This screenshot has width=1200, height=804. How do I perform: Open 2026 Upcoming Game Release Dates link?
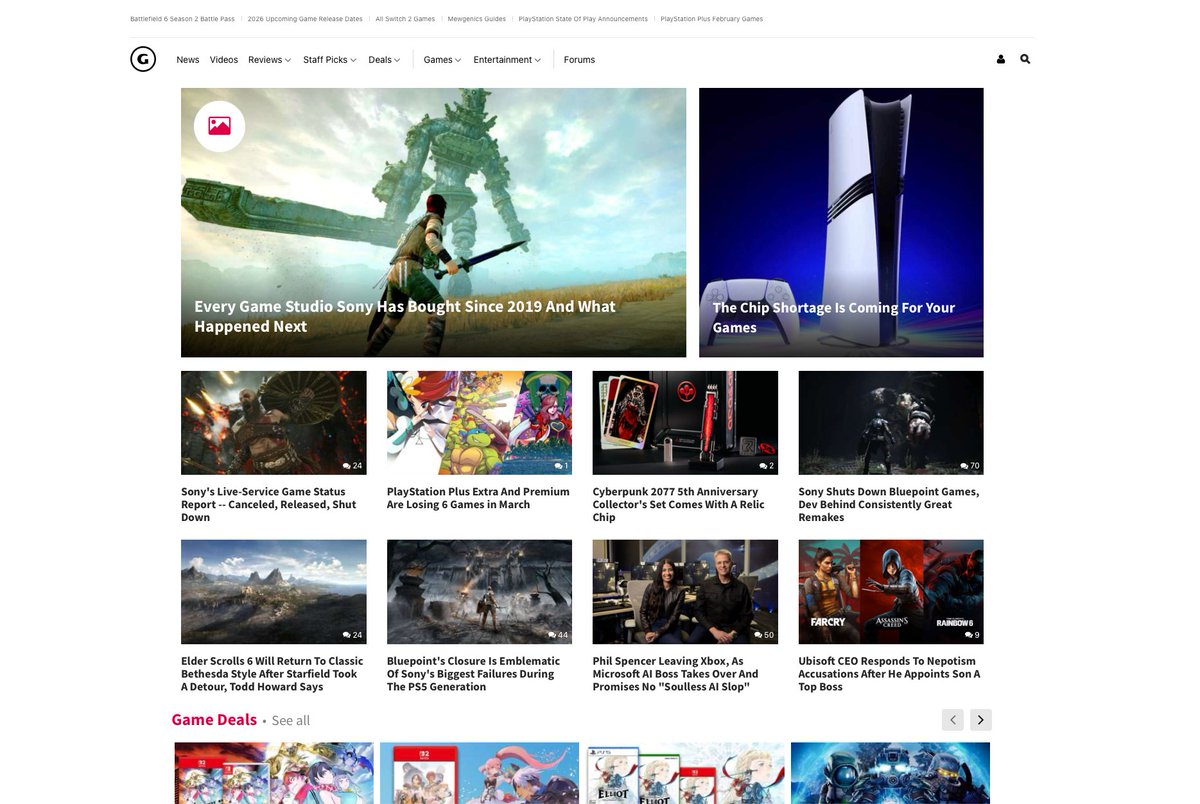click(305, 19)
